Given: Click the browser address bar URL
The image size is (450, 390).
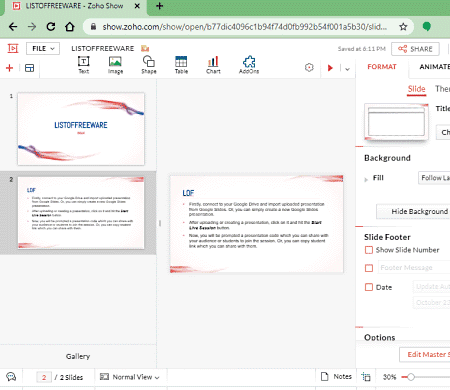Looking at the screenshot, I should point(245,27).
